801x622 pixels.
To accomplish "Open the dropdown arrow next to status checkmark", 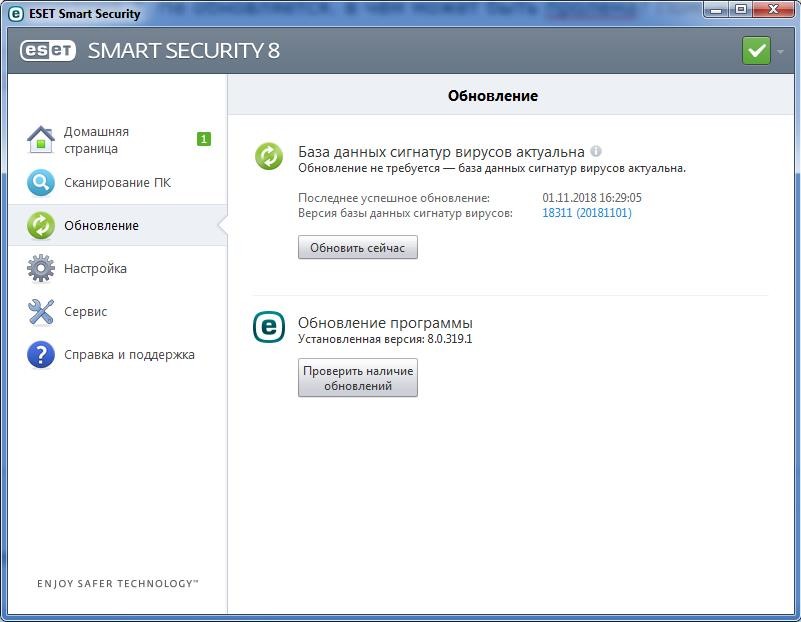I will click(x=780, y=51).
